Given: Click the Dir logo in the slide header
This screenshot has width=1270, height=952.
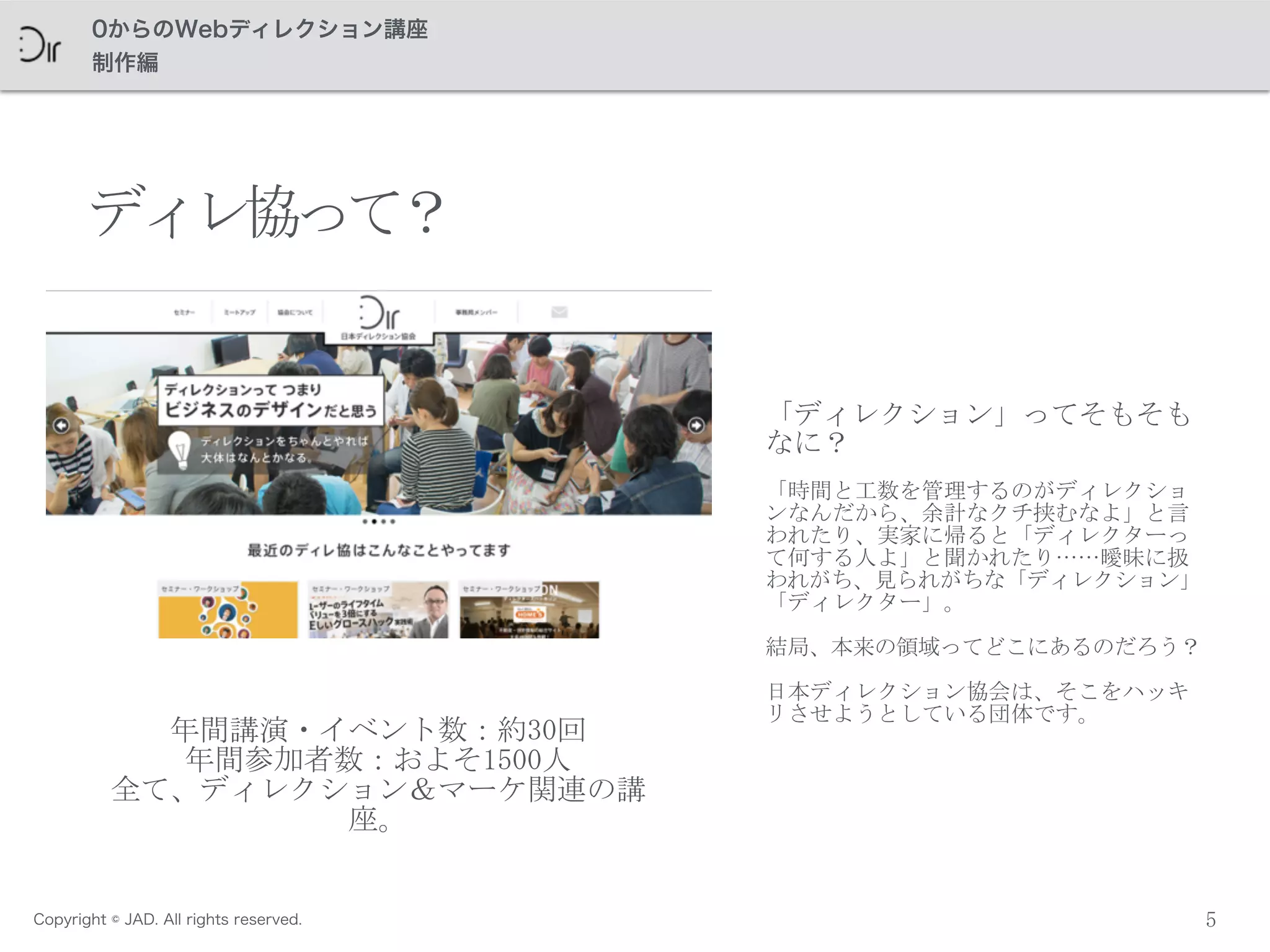Looking at the screenshot, I should (x=39, y=45).
